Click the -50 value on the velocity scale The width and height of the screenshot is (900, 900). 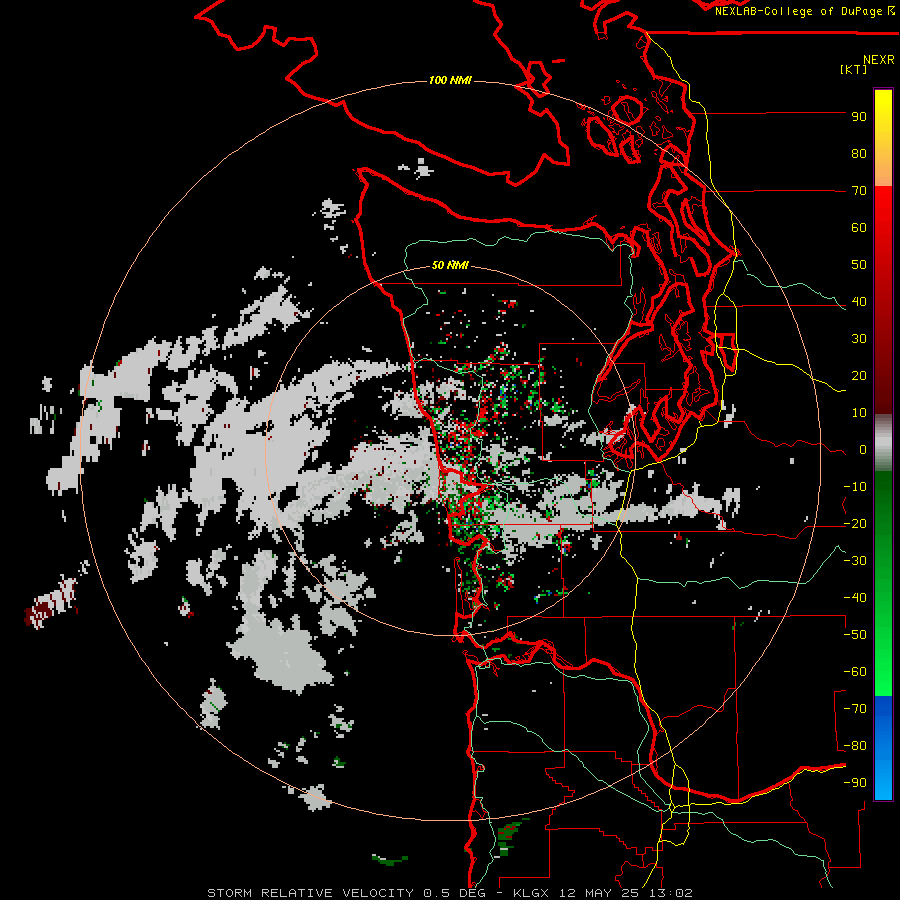coord(855,635)
